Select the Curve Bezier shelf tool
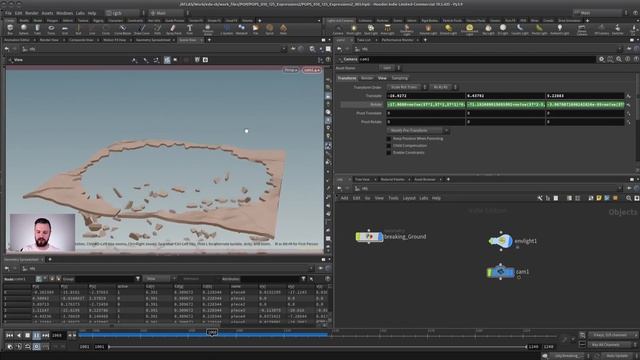The width and height of the screenshot is (640, 360). (x=122, y=29)
